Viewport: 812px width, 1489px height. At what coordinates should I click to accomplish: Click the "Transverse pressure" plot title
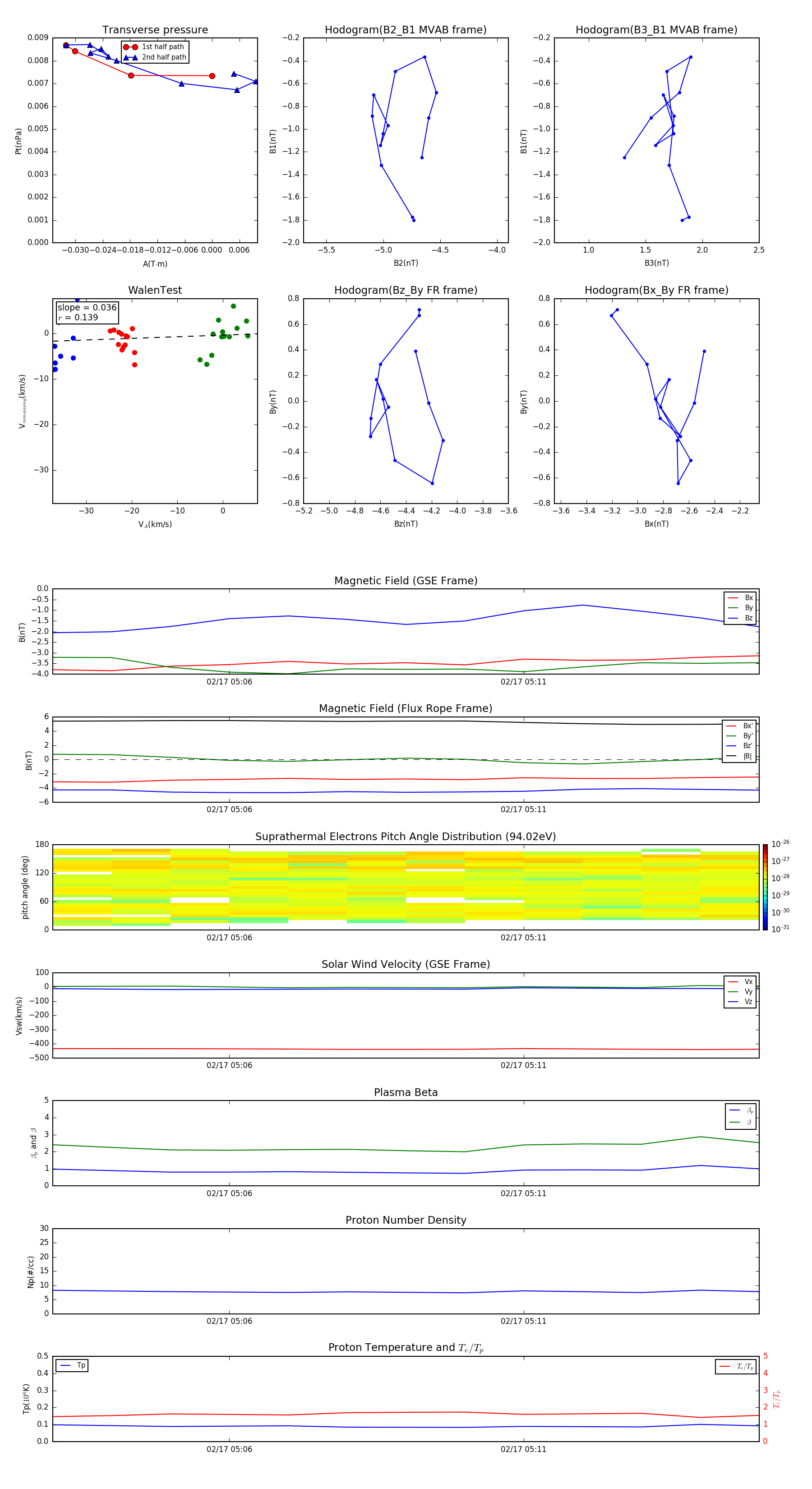[x=155, y=30]
